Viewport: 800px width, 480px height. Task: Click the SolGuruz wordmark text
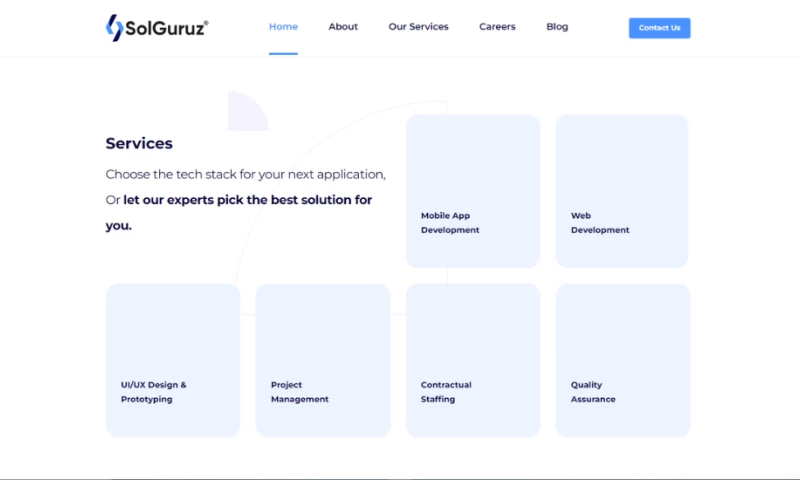click(x=164, y=29)
